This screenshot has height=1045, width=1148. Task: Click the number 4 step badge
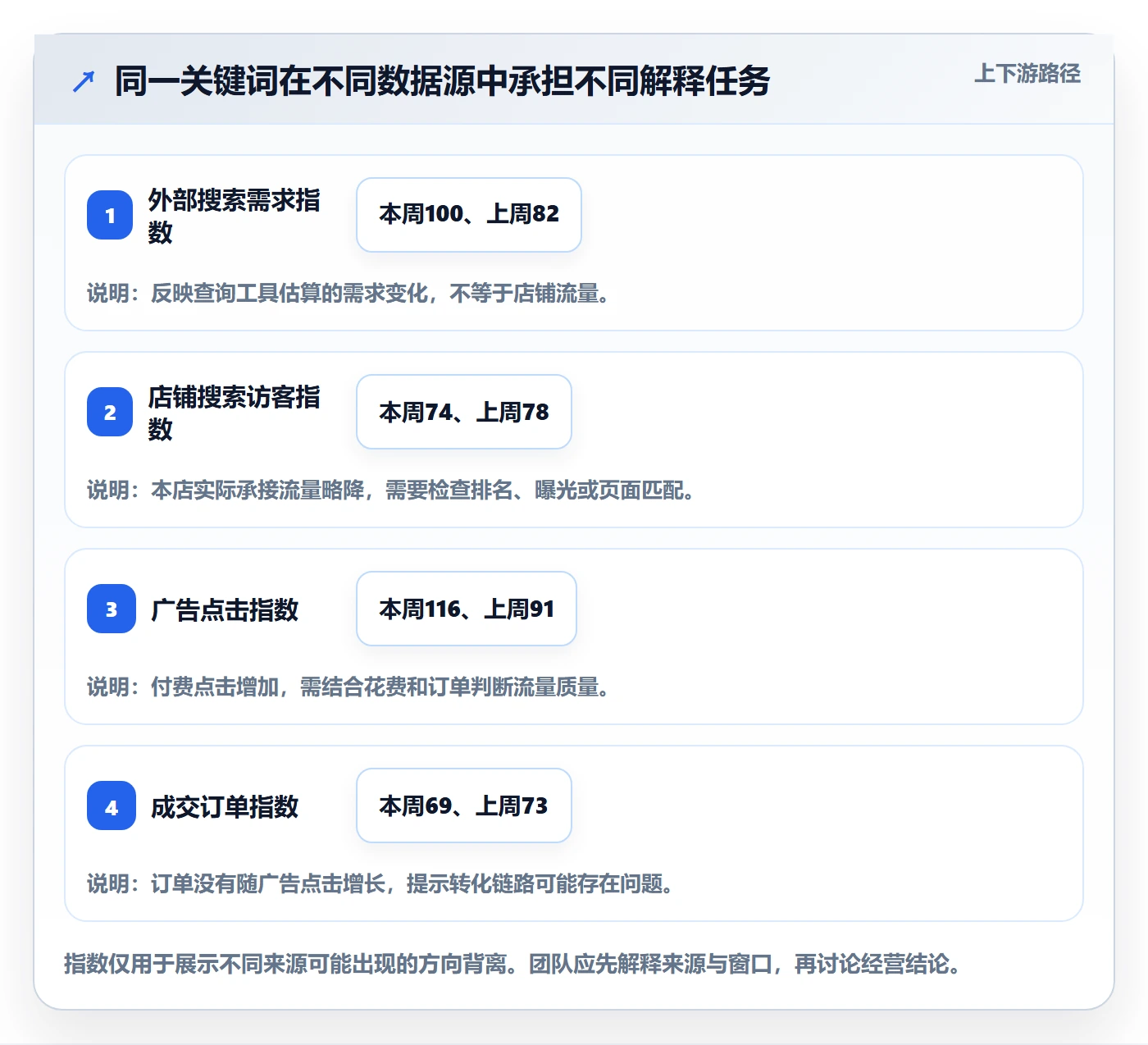[112, 805]
